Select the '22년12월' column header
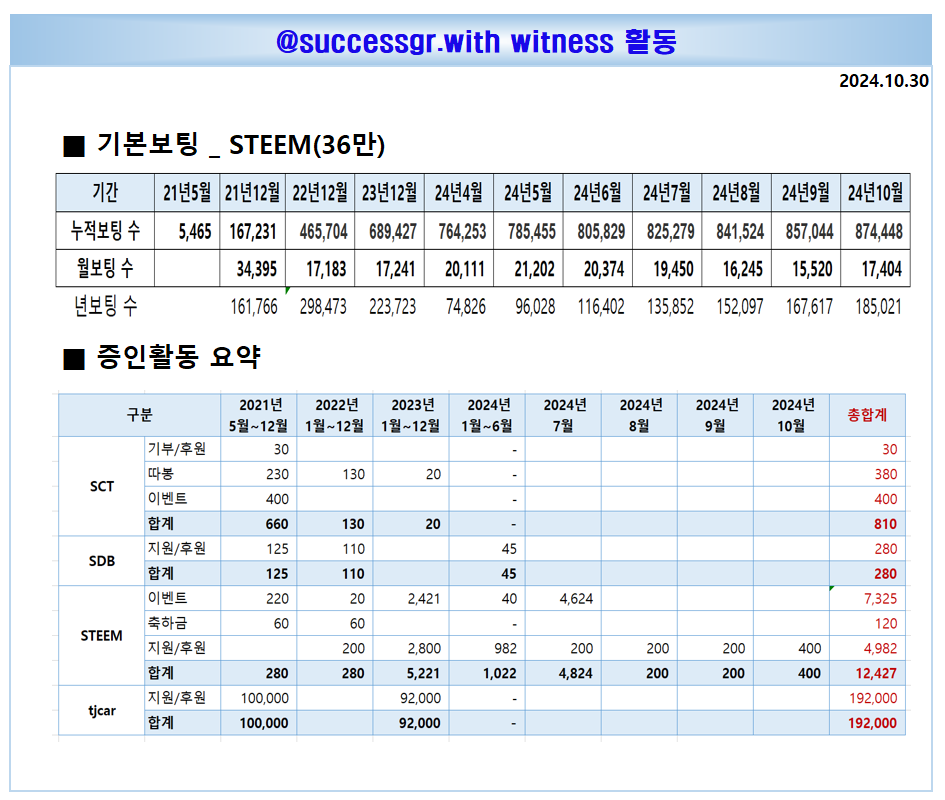 pyautogui.click(x=320, y=193)
